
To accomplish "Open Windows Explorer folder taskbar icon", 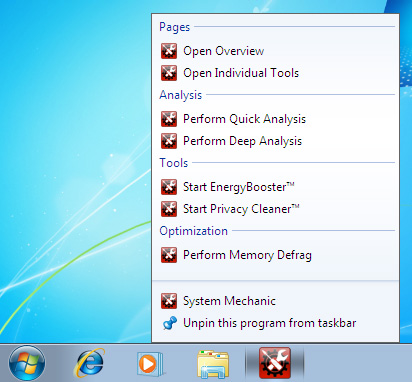I will coord(213,364).
